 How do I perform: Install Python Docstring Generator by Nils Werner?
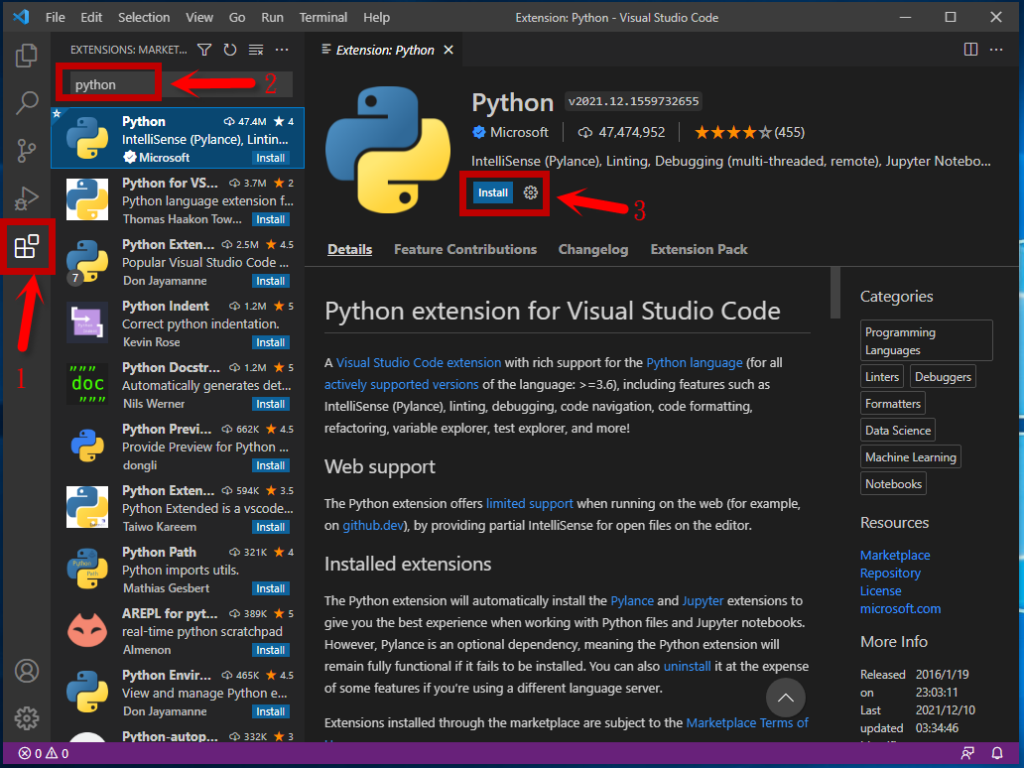coord(270,404)
